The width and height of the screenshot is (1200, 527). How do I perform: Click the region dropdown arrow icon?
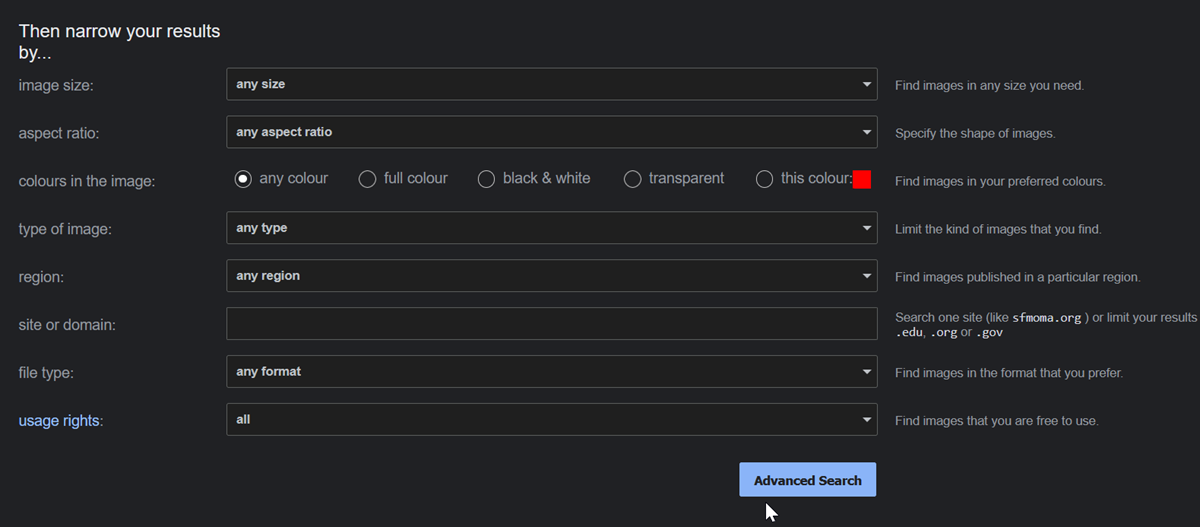point(867,276)
